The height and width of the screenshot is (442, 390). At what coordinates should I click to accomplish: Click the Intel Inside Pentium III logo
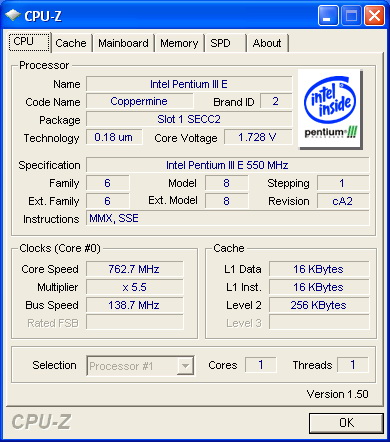coord(330,109)
